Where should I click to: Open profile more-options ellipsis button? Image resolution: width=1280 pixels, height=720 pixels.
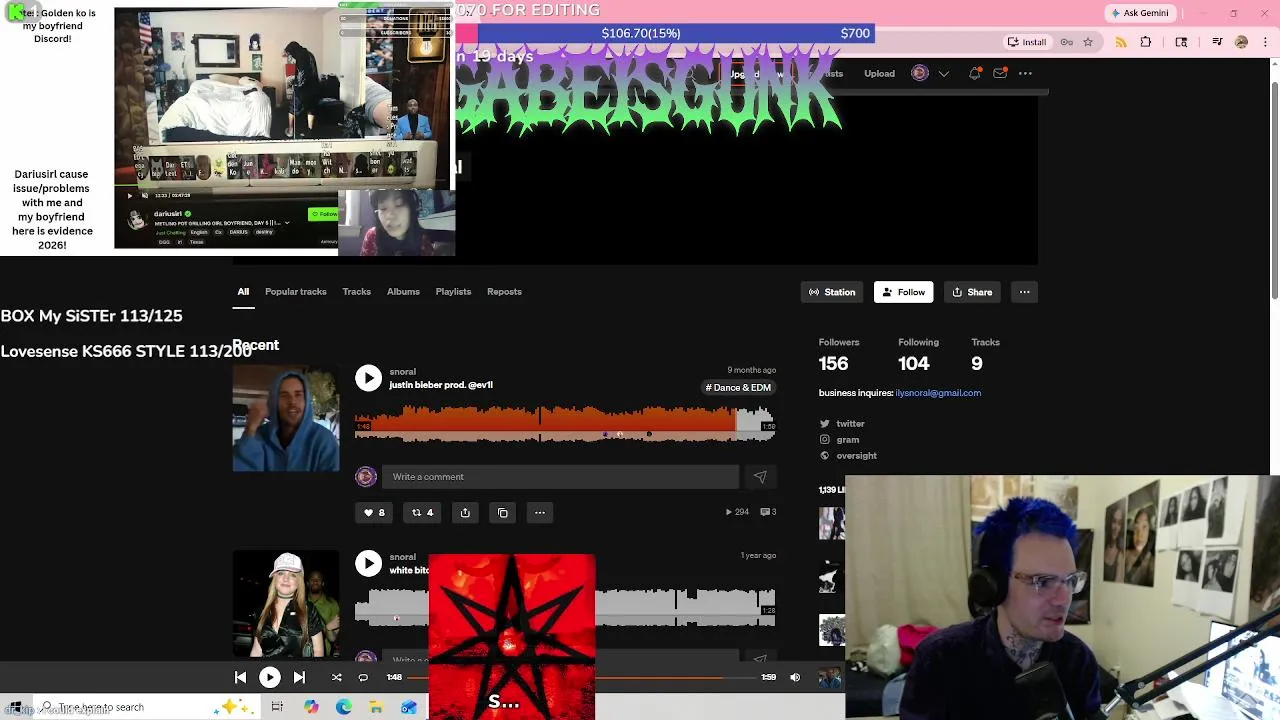1024,292
